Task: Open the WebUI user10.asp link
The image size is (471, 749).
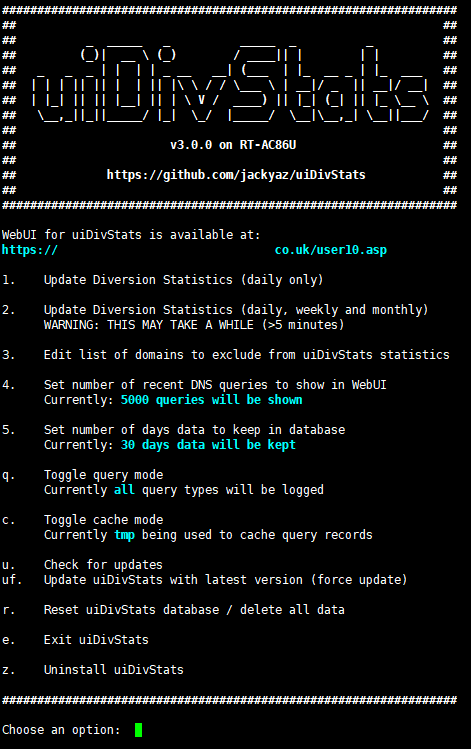Action: (x=194, y=250)
